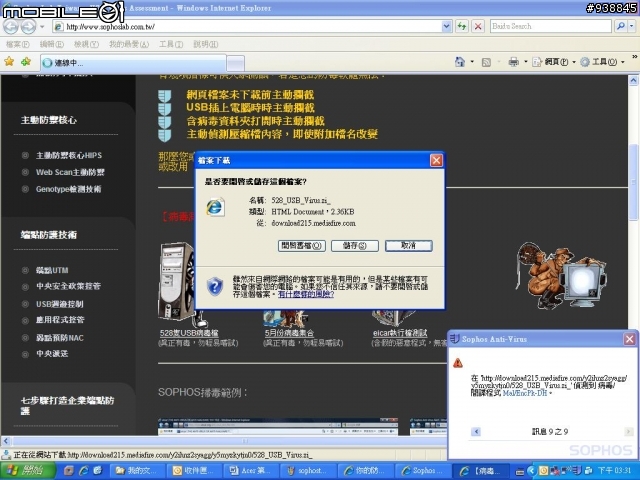Click the address bar URL field
The height and width of the screenshot is (480, 640).
pyautogui.click(x=247, y=27)
